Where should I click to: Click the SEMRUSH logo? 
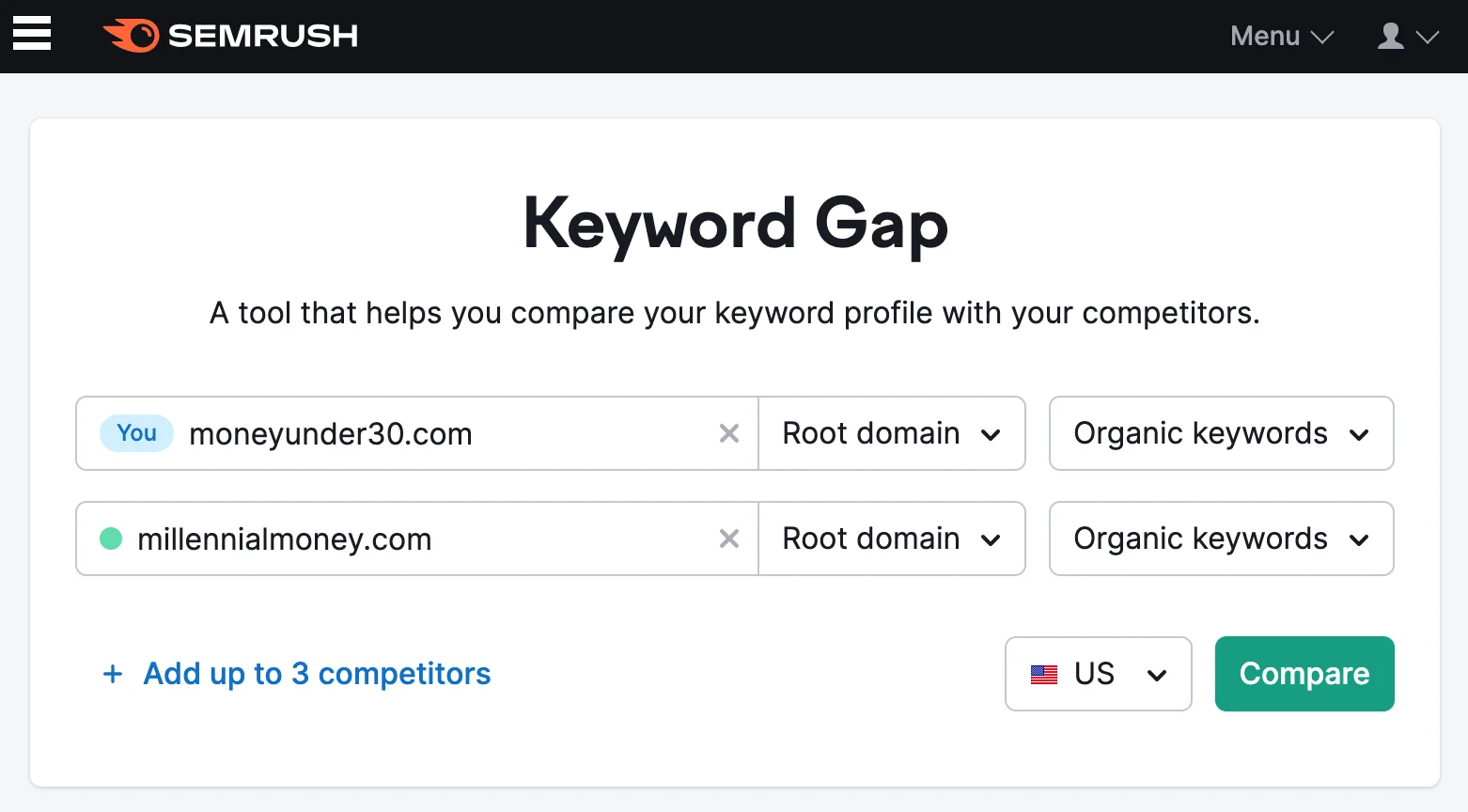(x=229, y=36)
